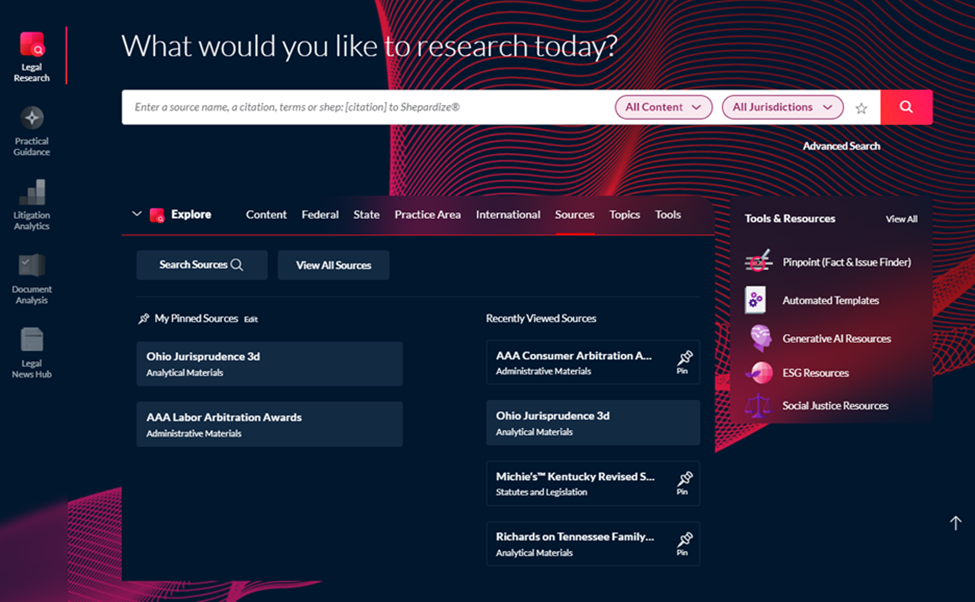Switch to the Content tab

[266, 215]
